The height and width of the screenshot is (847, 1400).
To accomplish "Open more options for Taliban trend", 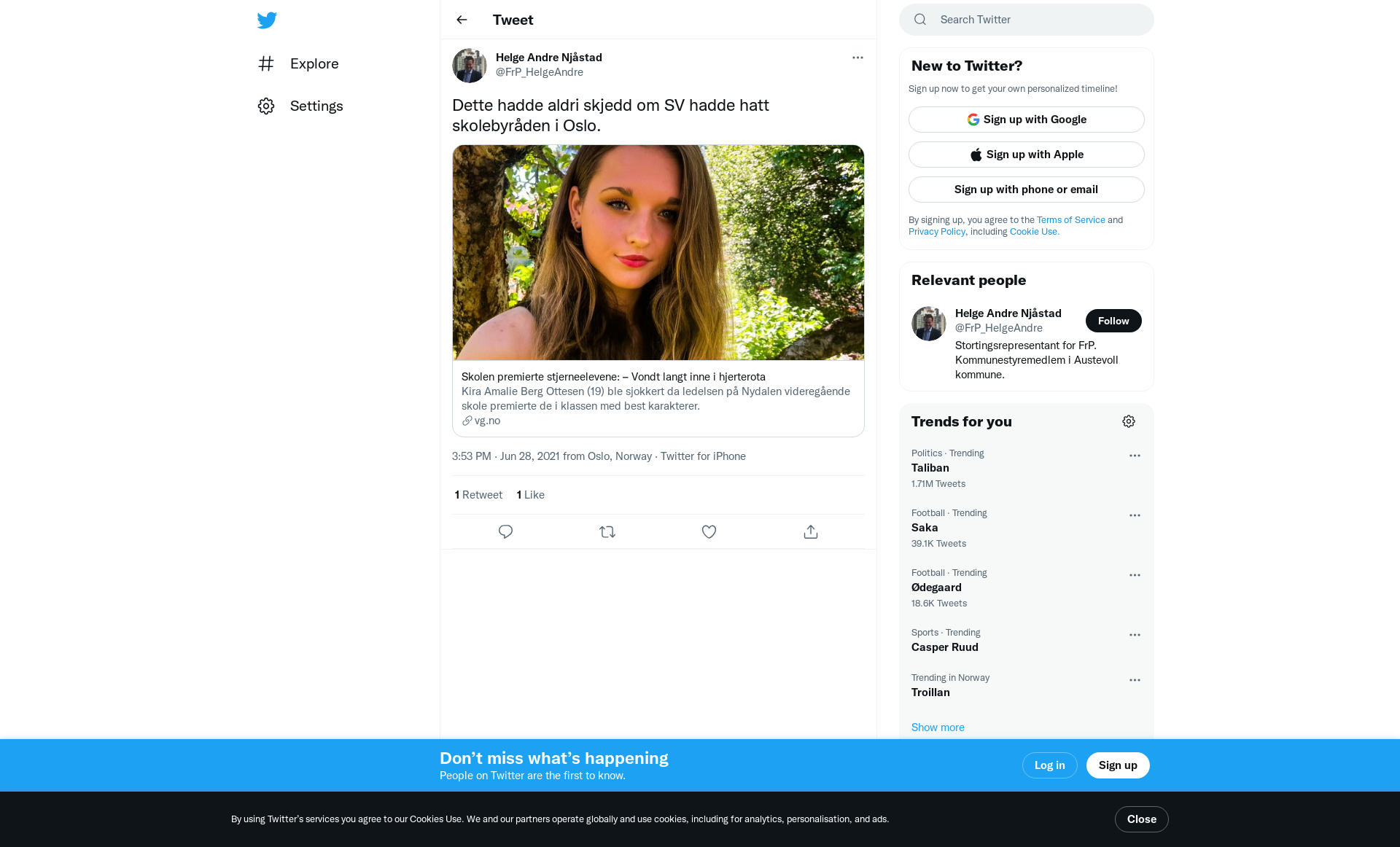I will point(1135,456).
